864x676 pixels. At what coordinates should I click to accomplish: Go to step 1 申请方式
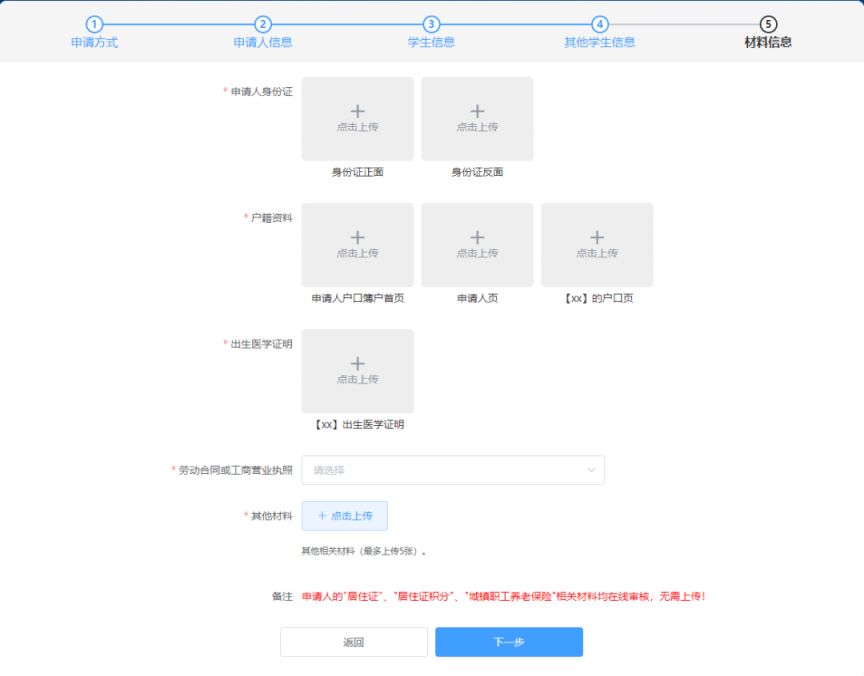(x=94, y=33)
